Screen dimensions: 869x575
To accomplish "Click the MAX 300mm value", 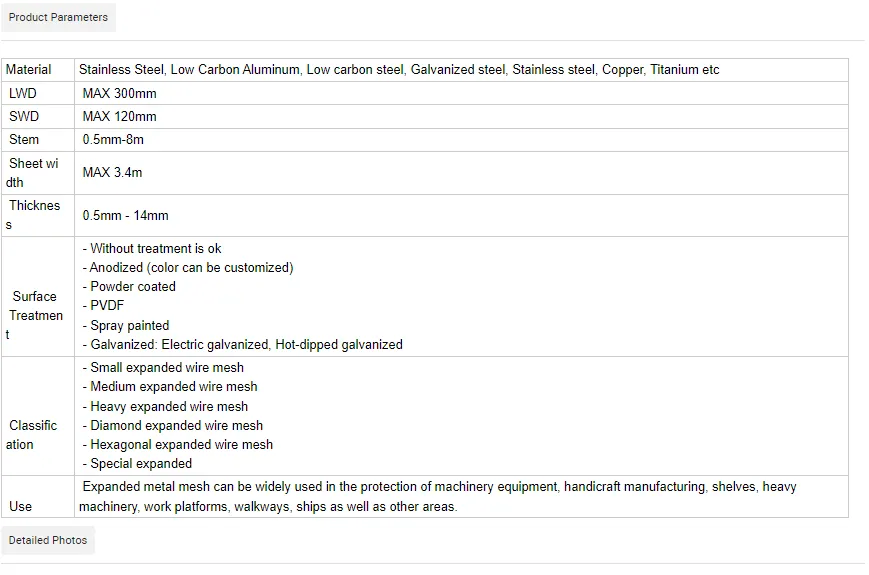I will 119,93.
